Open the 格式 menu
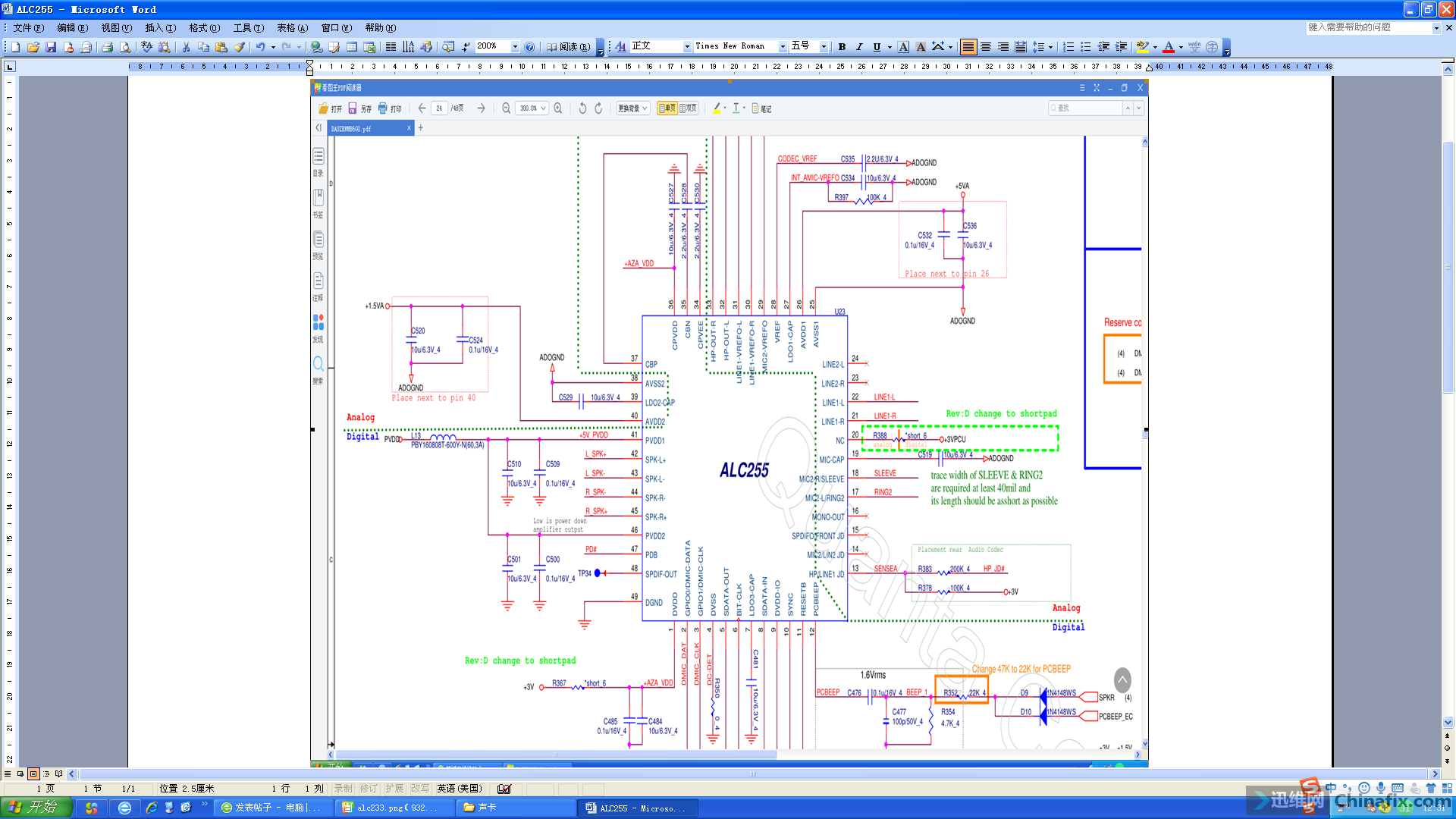Image resolution: width=1456 pixels, height=819 pixels. 204,28
